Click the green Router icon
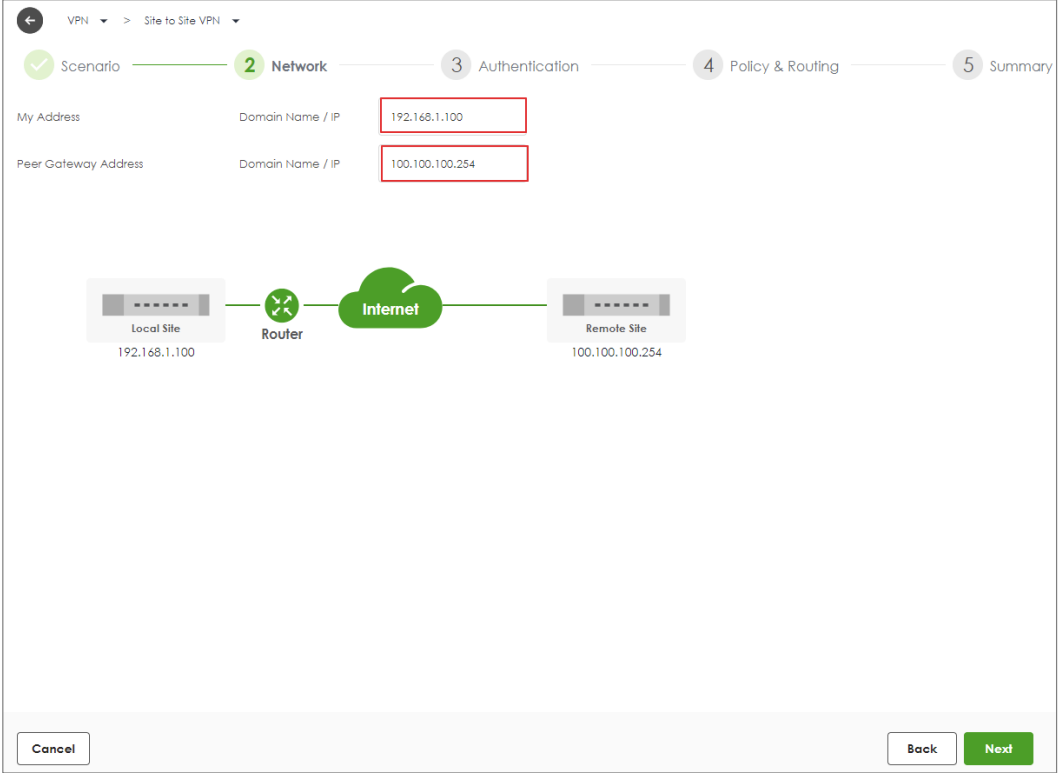Viewport: 1060px width, 773px height. pos(281,305)
